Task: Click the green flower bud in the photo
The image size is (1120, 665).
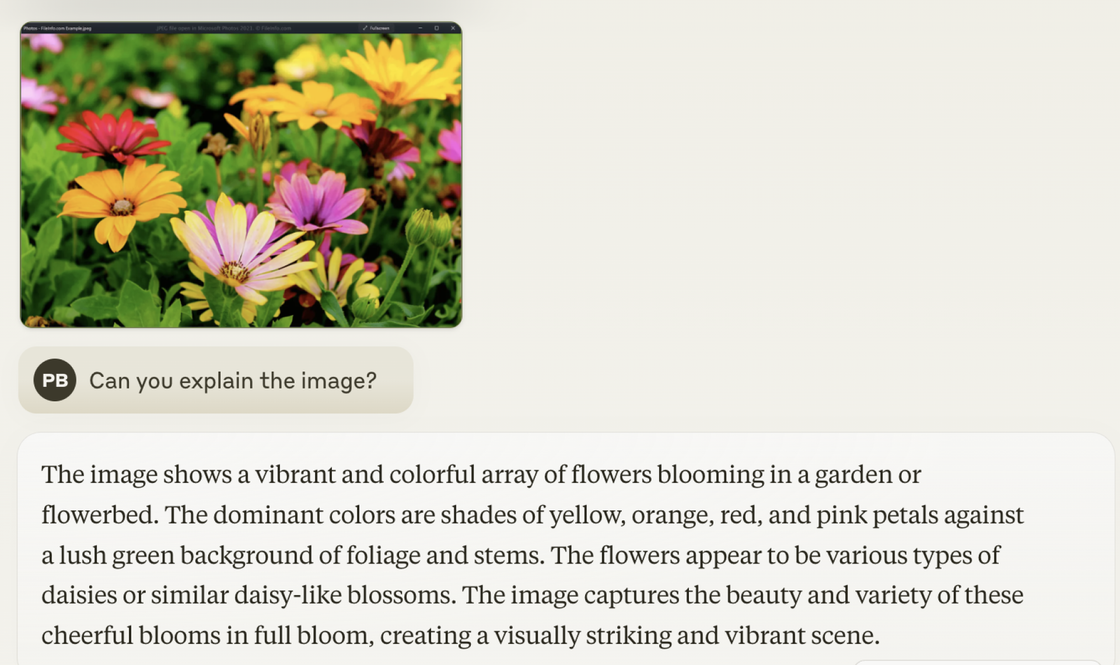Action: click(420, 227)
